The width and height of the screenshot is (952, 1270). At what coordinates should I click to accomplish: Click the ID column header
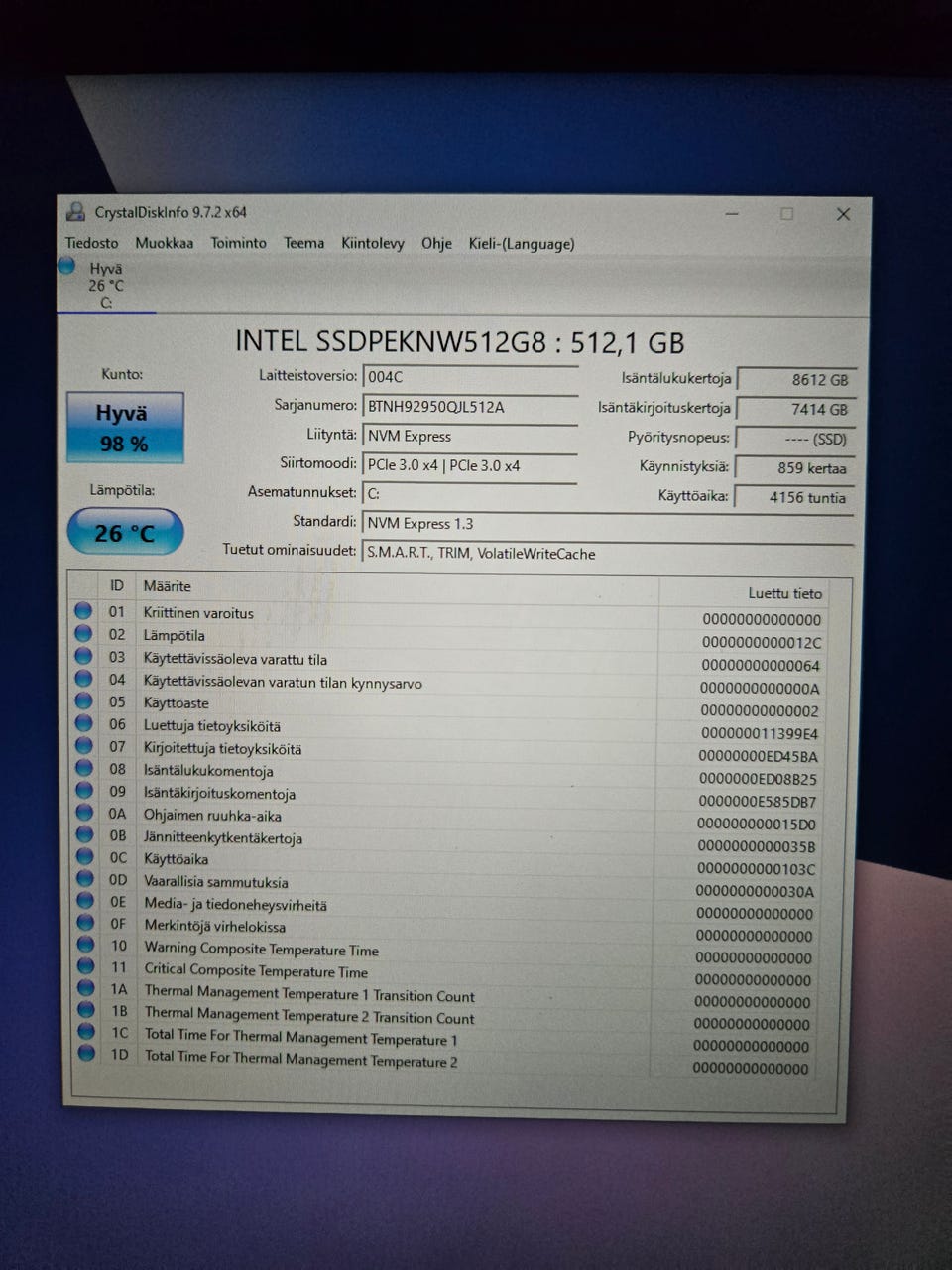coord(117,586)
